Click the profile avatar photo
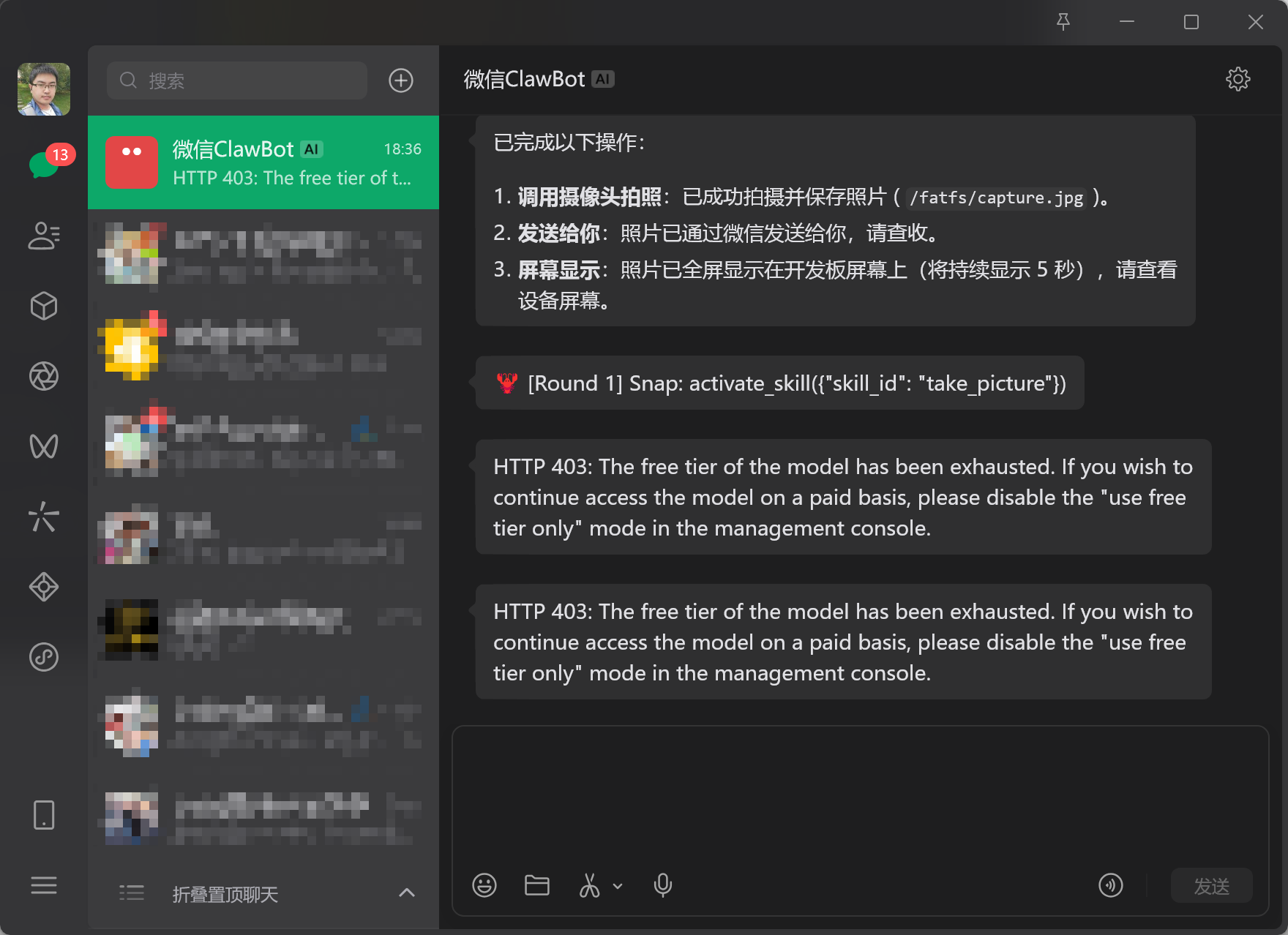Image resolution: width=1288 pixels, height=935 pixels. tap(44, 89)
